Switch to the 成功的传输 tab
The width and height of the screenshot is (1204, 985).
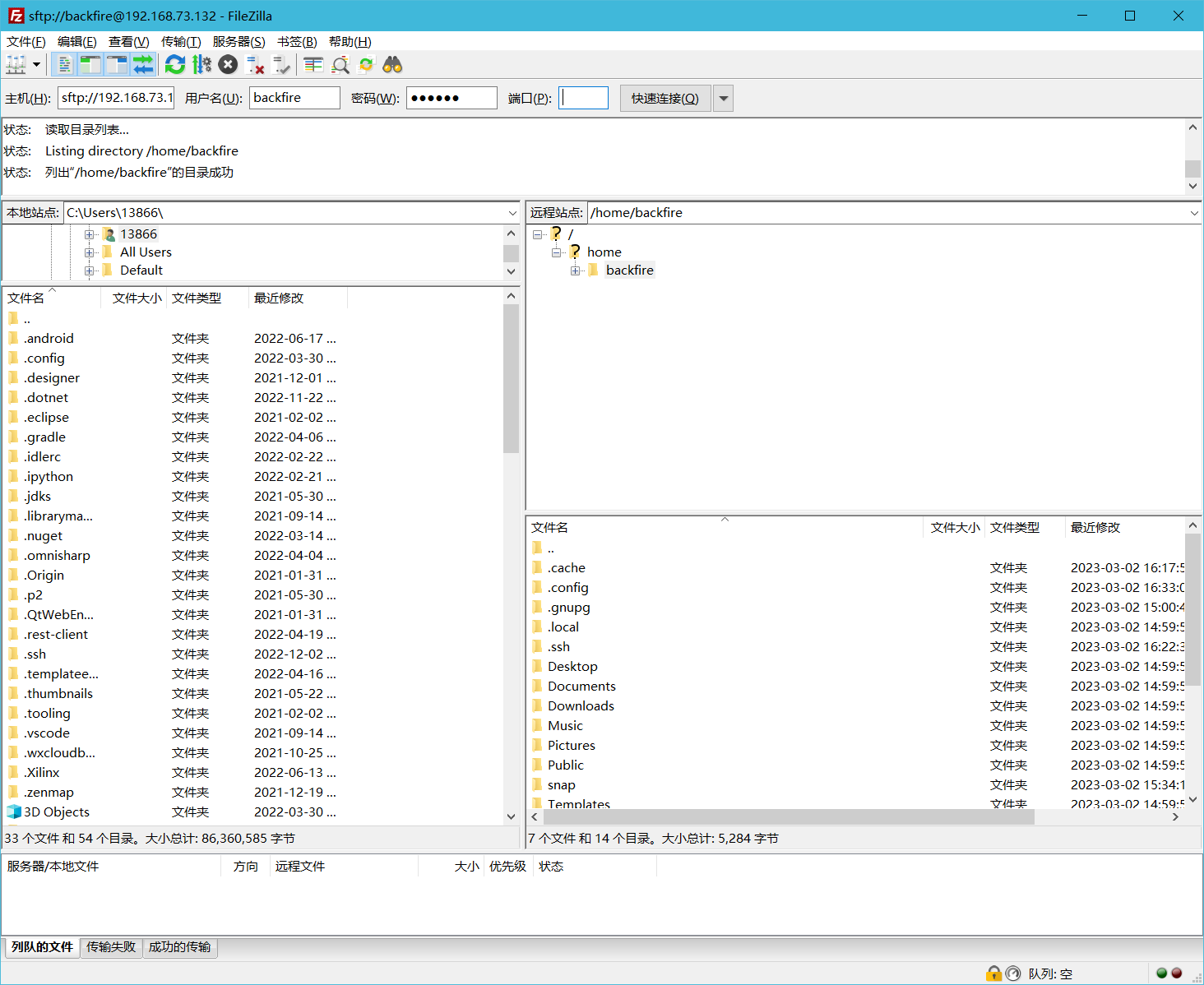[179, 947]
